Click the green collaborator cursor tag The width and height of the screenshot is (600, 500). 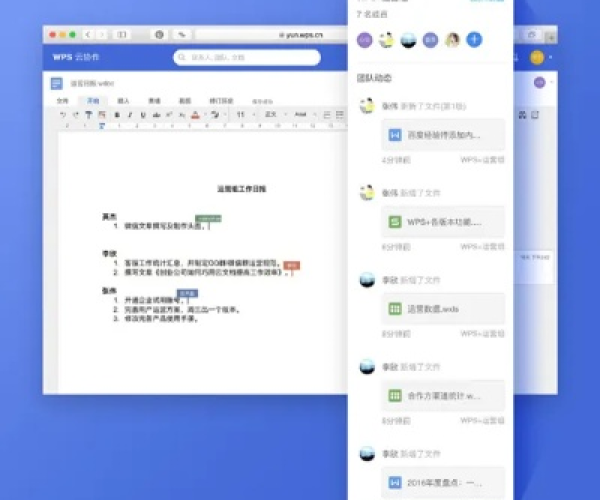(208, 218)
